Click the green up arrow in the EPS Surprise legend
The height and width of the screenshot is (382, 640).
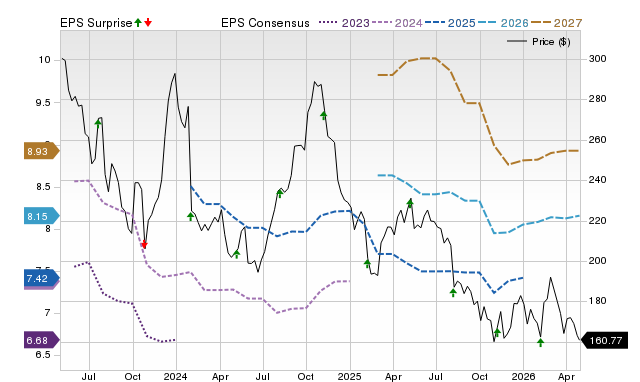pos(138,23)
